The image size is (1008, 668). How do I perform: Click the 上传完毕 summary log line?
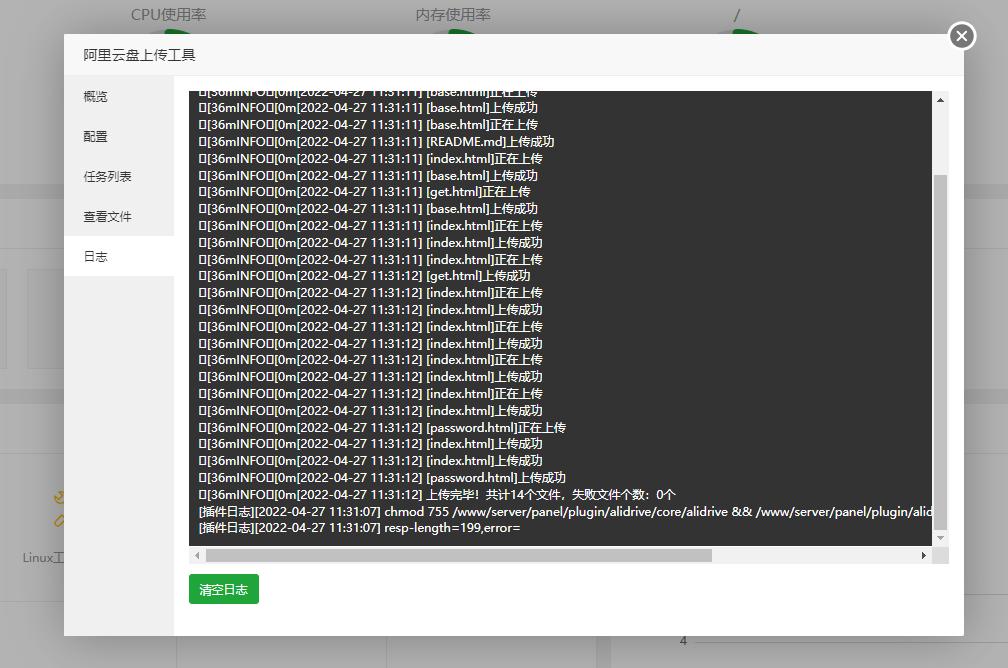437,494
